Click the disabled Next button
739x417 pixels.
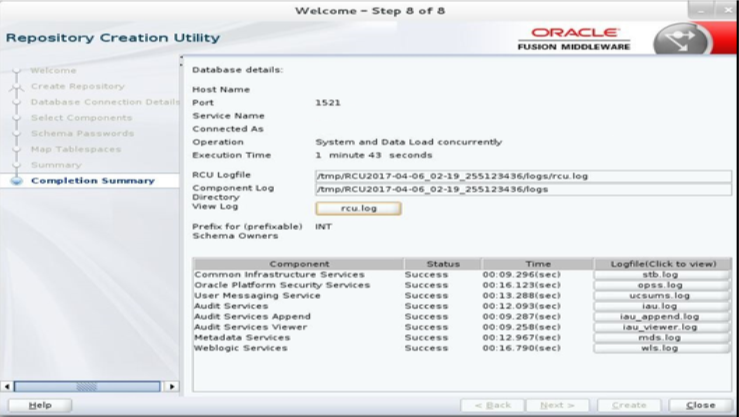pyautogui.click(x=558, y=405)
